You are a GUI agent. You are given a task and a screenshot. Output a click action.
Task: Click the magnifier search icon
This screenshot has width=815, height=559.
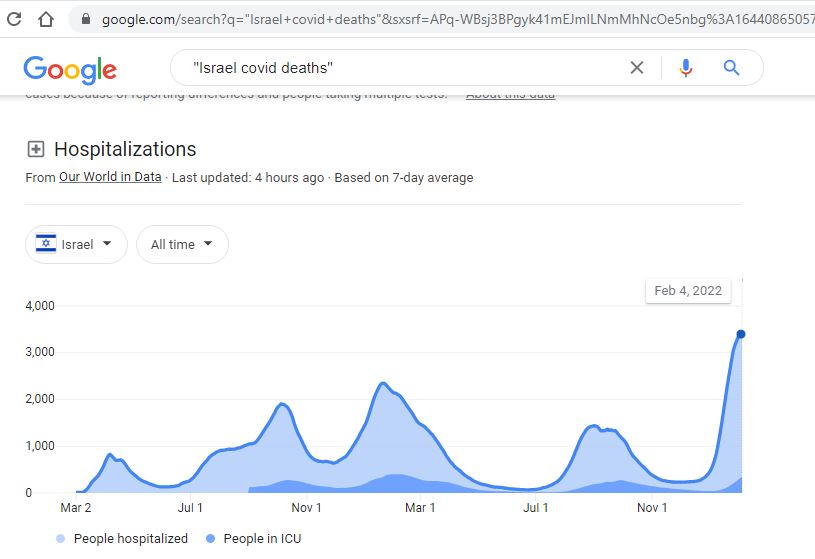pyautogui.click(x=731, y=68)
